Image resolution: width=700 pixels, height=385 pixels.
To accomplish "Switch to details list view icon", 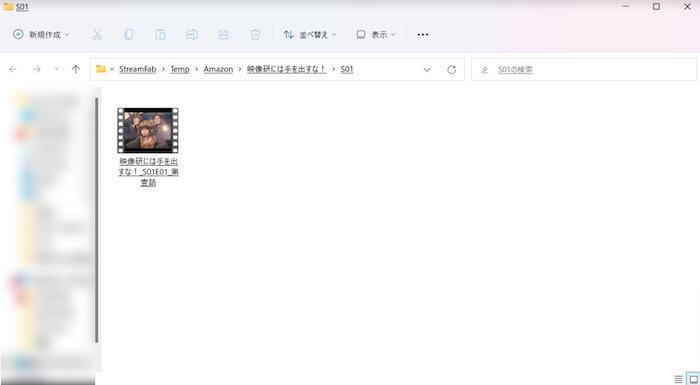I will [x=679, y=379].
